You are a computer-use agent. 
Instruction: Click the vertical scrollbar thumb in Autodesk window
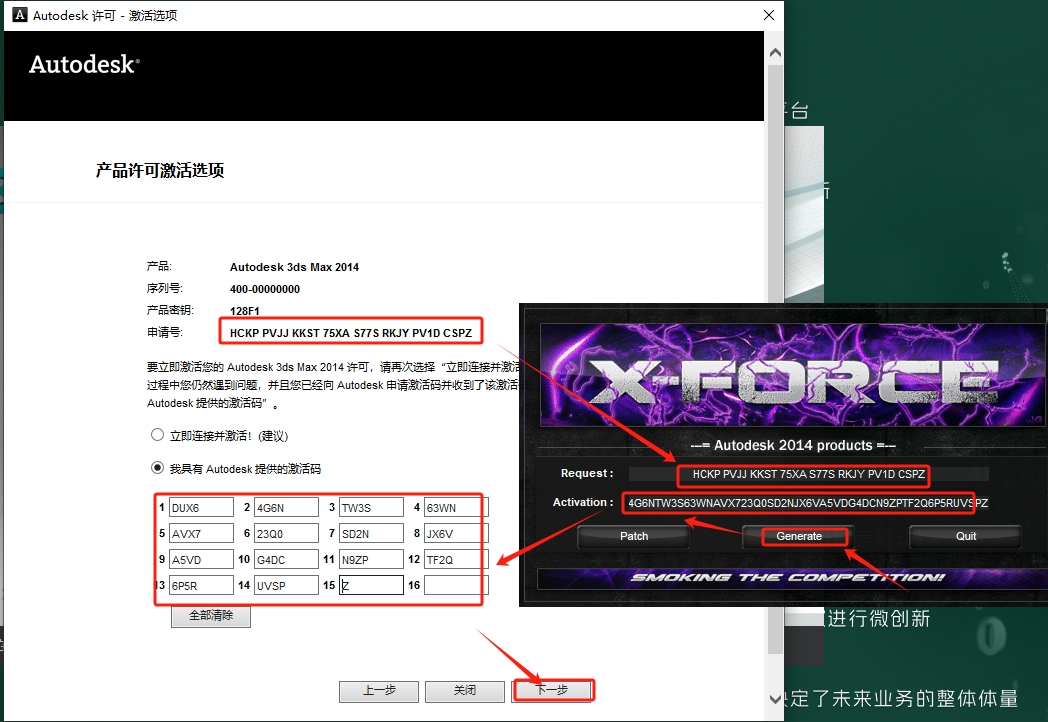(775, 358)
